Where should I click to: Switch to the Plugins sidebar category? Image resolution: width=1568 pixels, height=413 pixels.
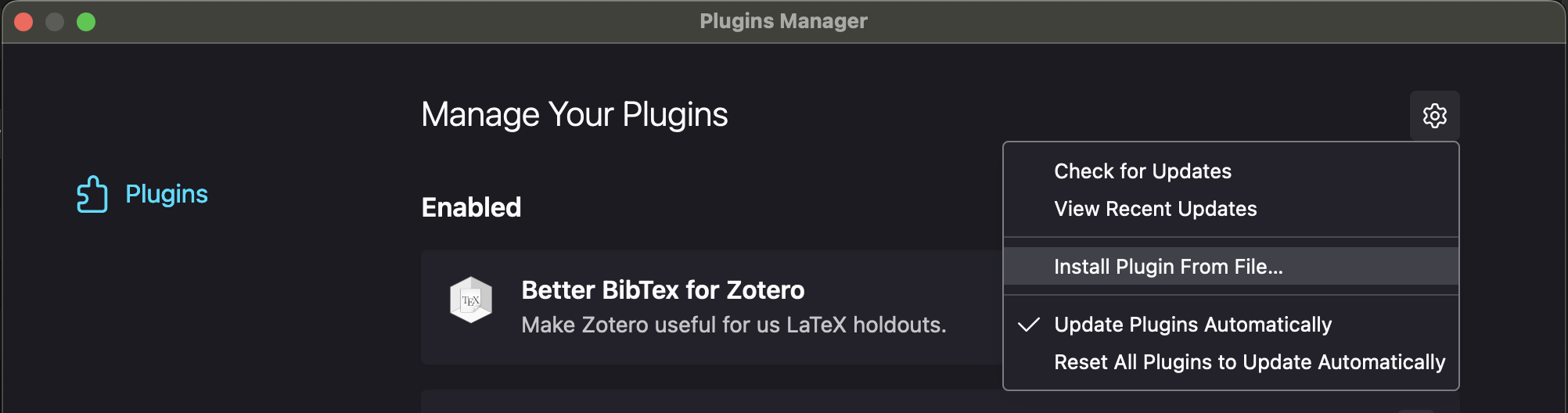coord(166,194)
